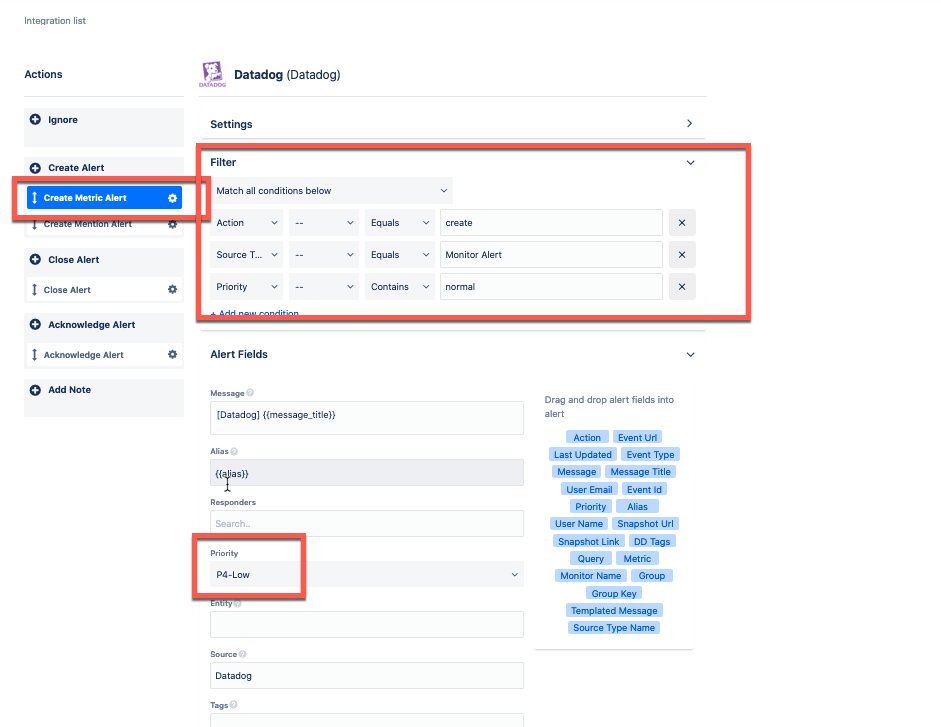The image size is (941, 727).
Task: Open the -- dropdown in Action row
Action: [x=323, y=223]
